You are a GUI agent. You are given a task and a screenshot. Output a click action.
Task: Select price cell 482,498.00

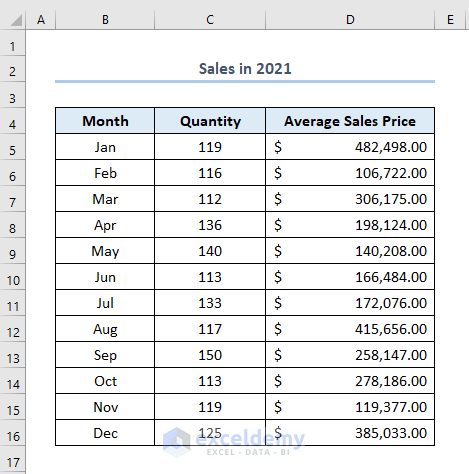point(350,147)
